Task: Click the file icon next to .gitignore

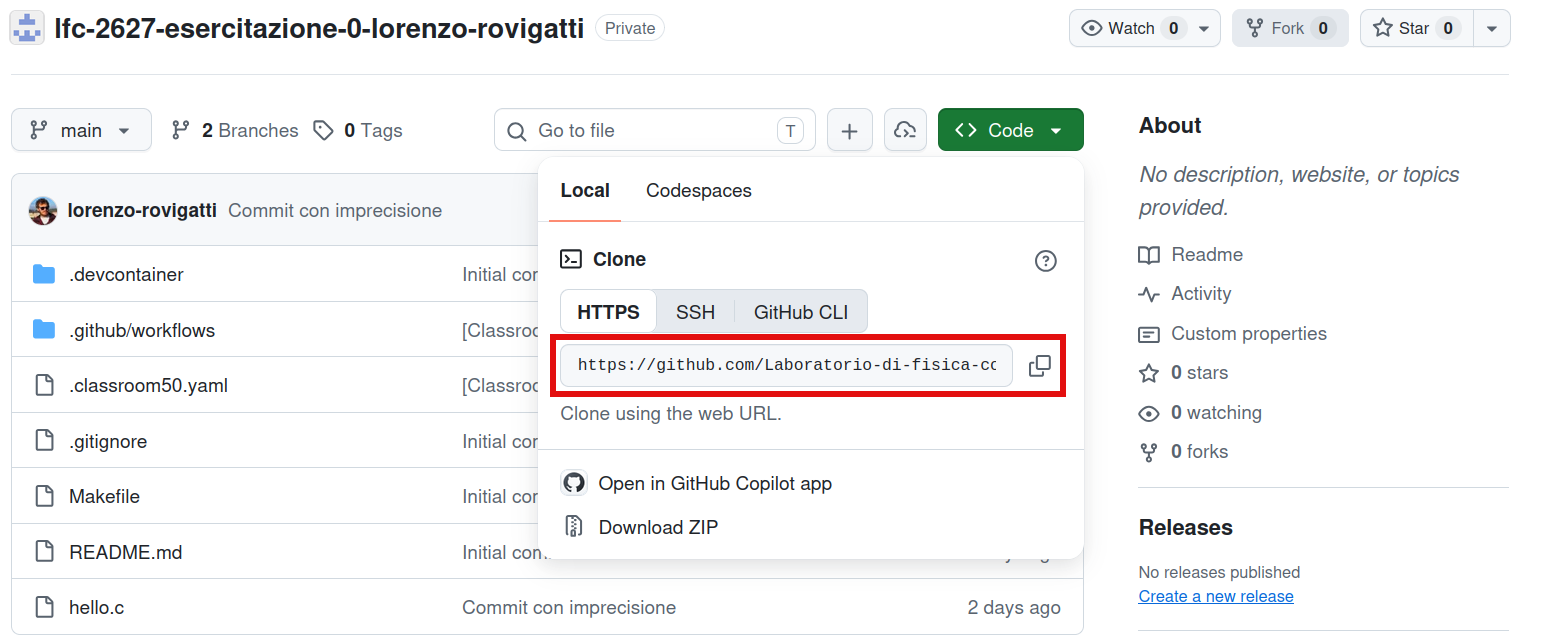Action: click(x=44, y=441)
